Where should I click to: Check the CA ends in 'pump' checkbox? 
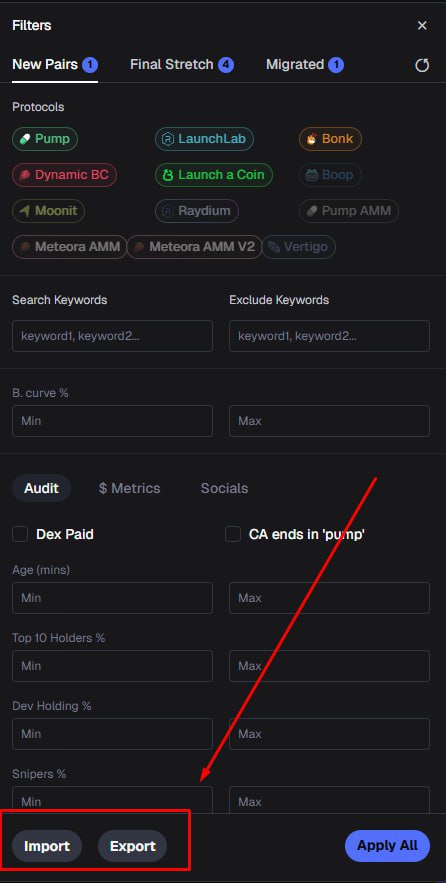click(233, 534)
